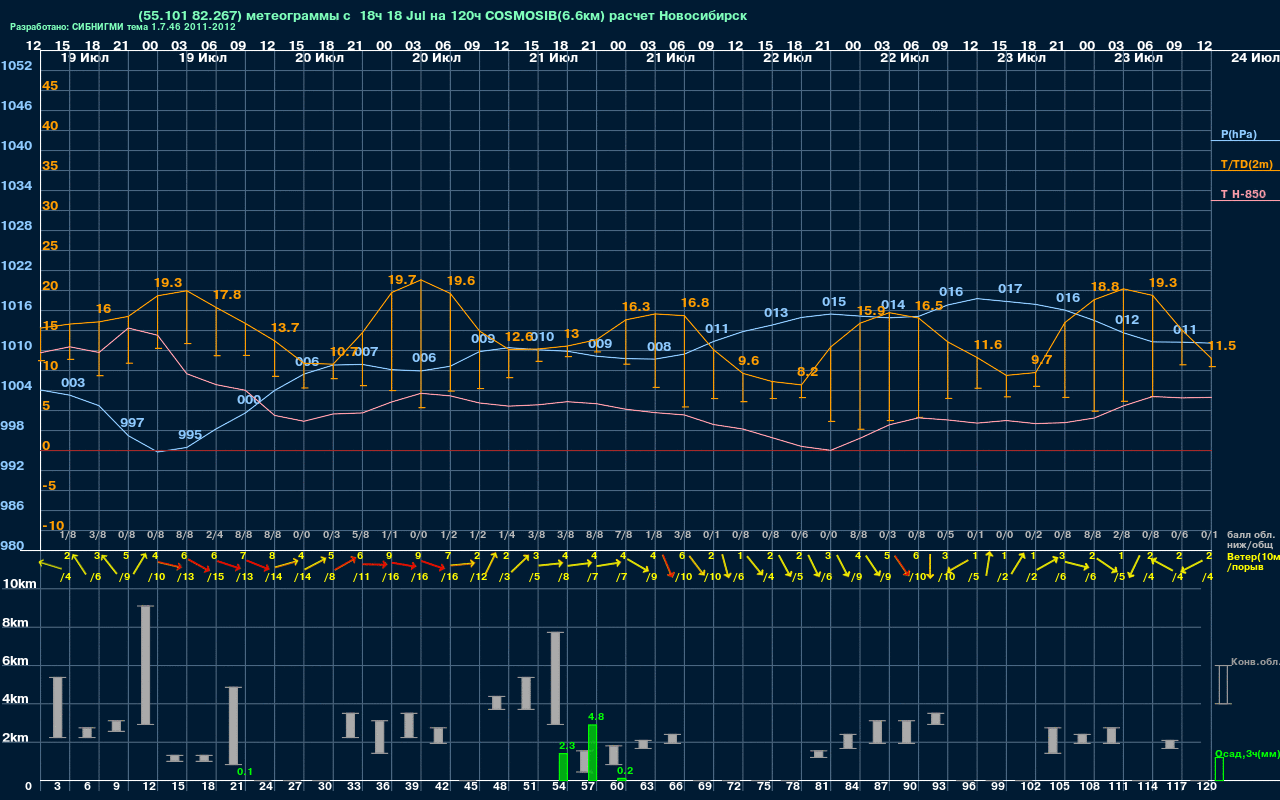Screen dimensions: 1280x800
Task: Click the 11.6 temperature value
Action: click(x=988, y=345)
